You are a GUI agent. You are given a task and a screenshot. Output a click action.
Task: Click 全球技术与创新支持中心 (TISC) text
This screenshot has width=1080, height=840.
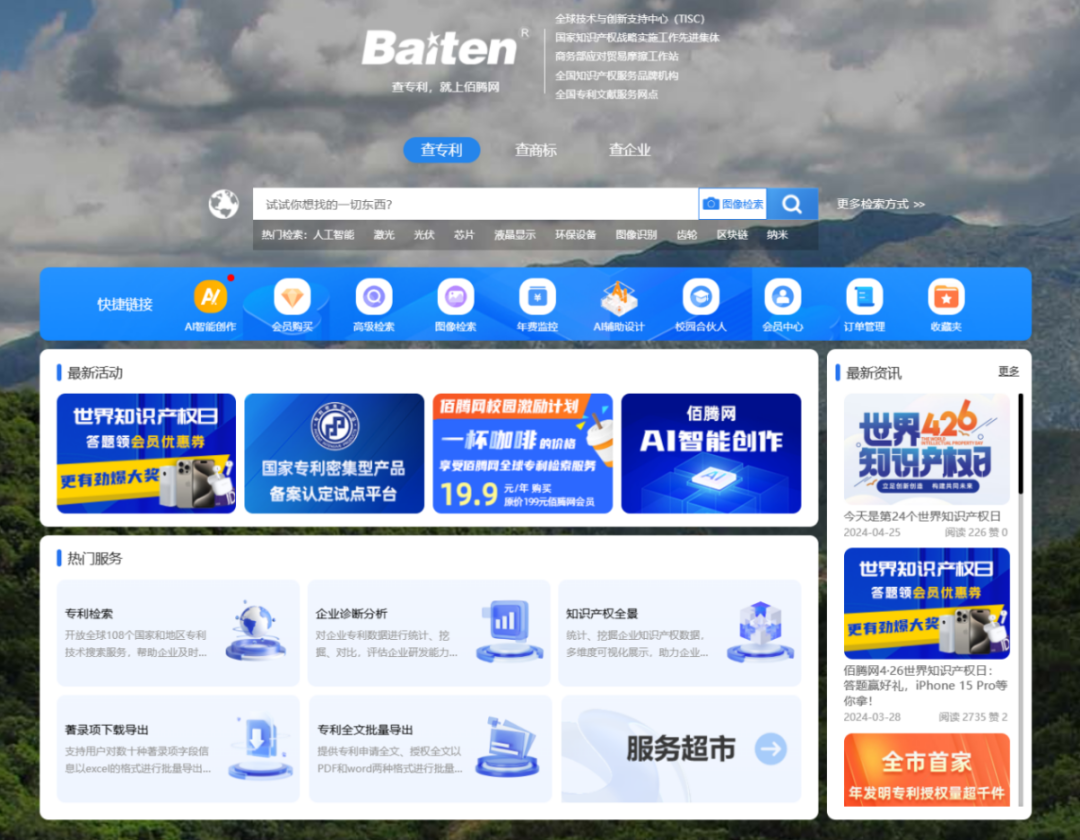click(x=630, y=19)
